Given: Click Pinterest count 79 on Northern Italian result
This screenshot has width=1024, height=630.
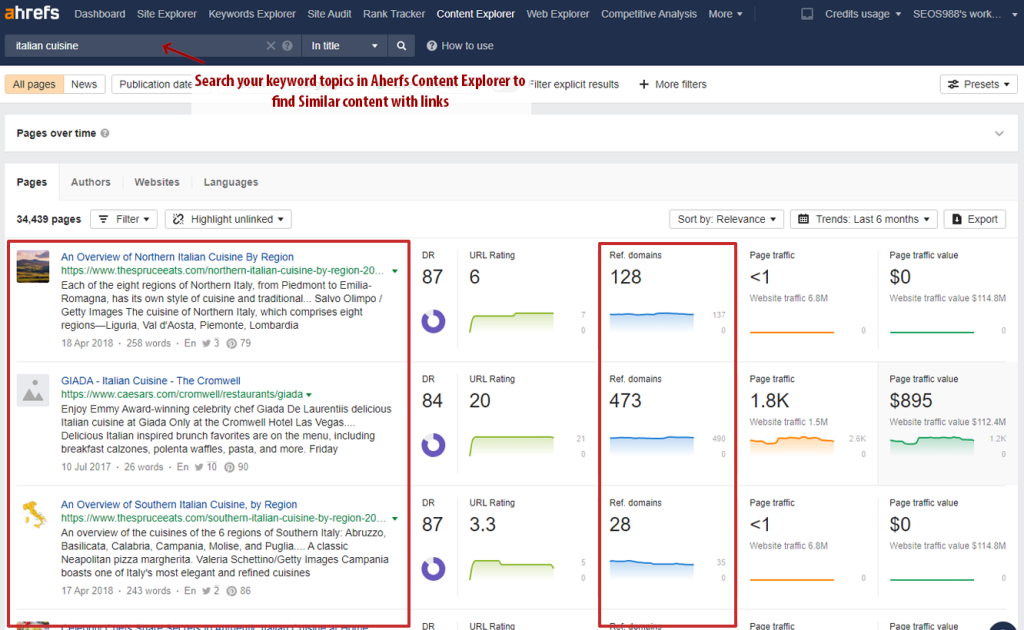Looking at the screenshot, I should [x=238, y=343].
